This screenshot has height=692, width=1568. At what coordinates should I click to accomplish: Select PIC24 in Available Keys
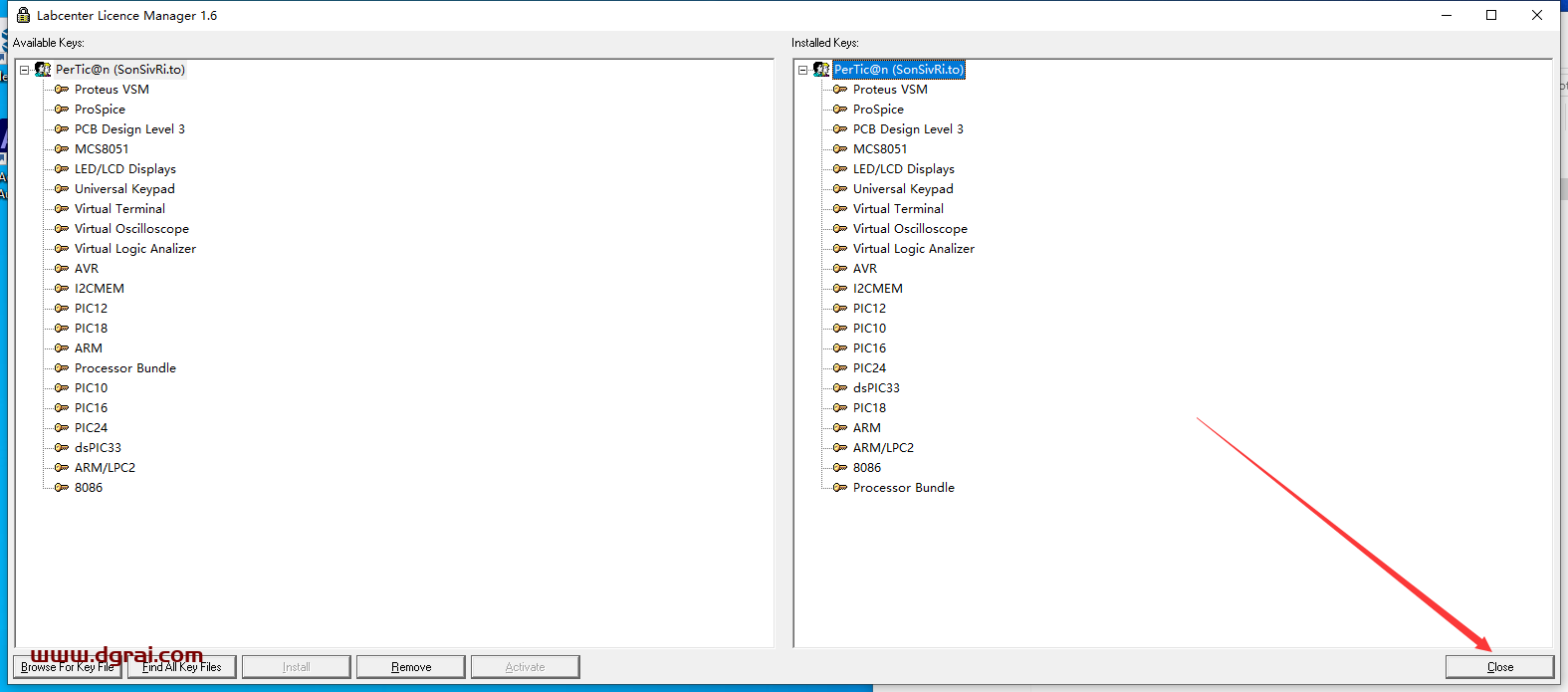click(91, 428)
